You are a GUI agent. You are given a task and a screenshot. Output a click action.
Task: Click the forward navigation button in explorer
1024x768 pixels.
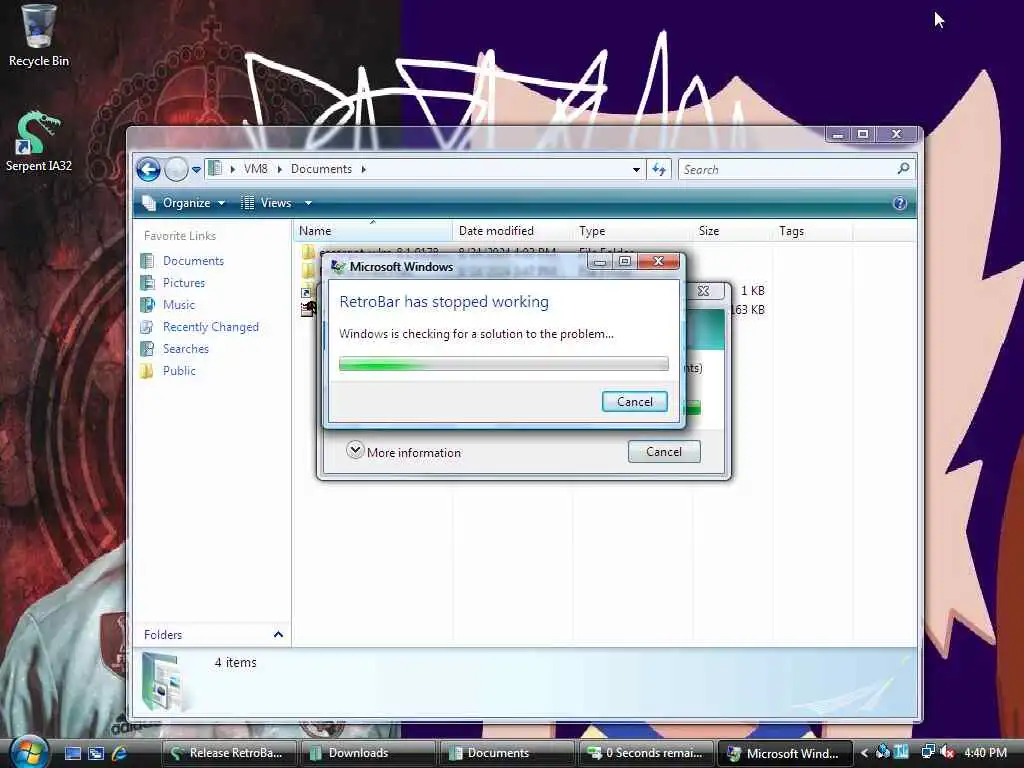point(176,170)
